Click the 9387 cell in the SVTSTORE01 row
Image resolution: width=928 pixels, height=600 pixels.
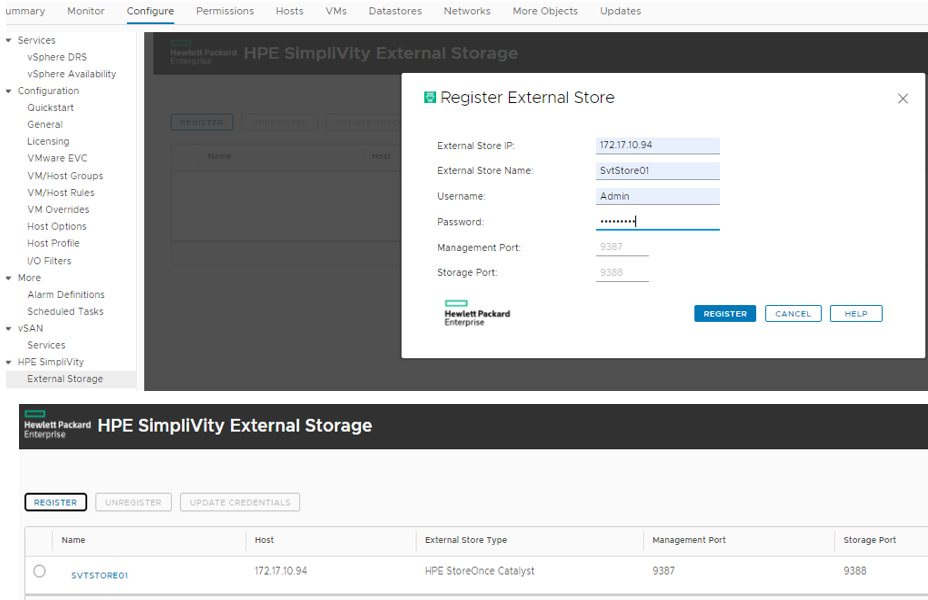tap(663, 571)
